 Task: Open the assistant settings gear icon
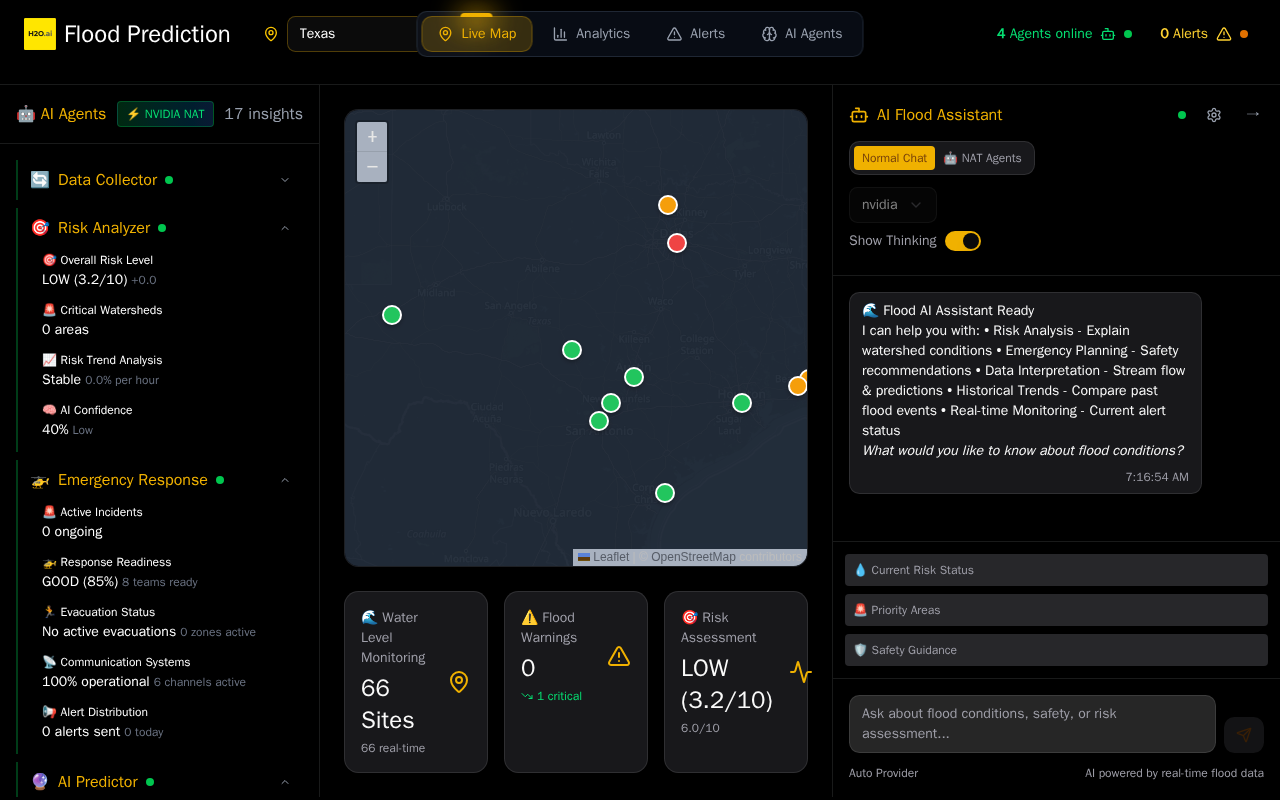tap(1214, 115)
